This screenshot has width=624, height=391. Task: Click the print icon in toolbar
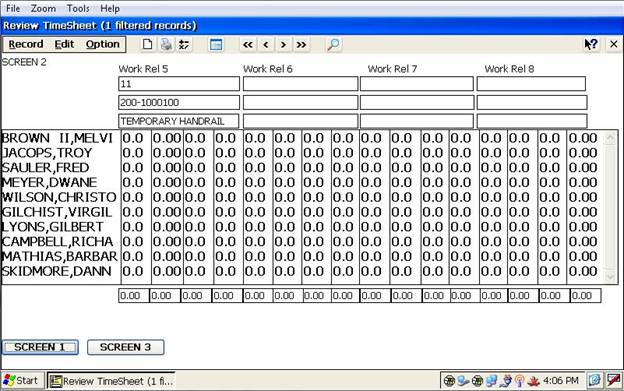click(166, 44)
